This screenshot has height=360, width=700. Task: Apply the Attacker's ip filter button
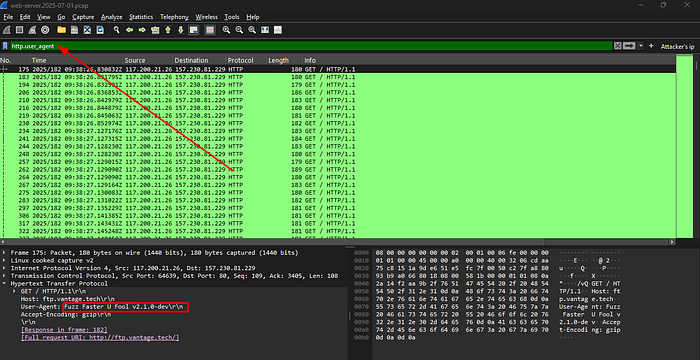point(677,46)
